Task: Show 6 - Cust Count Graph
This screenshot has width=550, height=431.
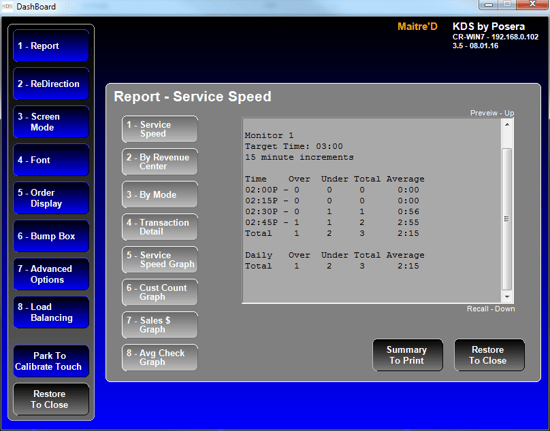Action: (x=160, y=292)
